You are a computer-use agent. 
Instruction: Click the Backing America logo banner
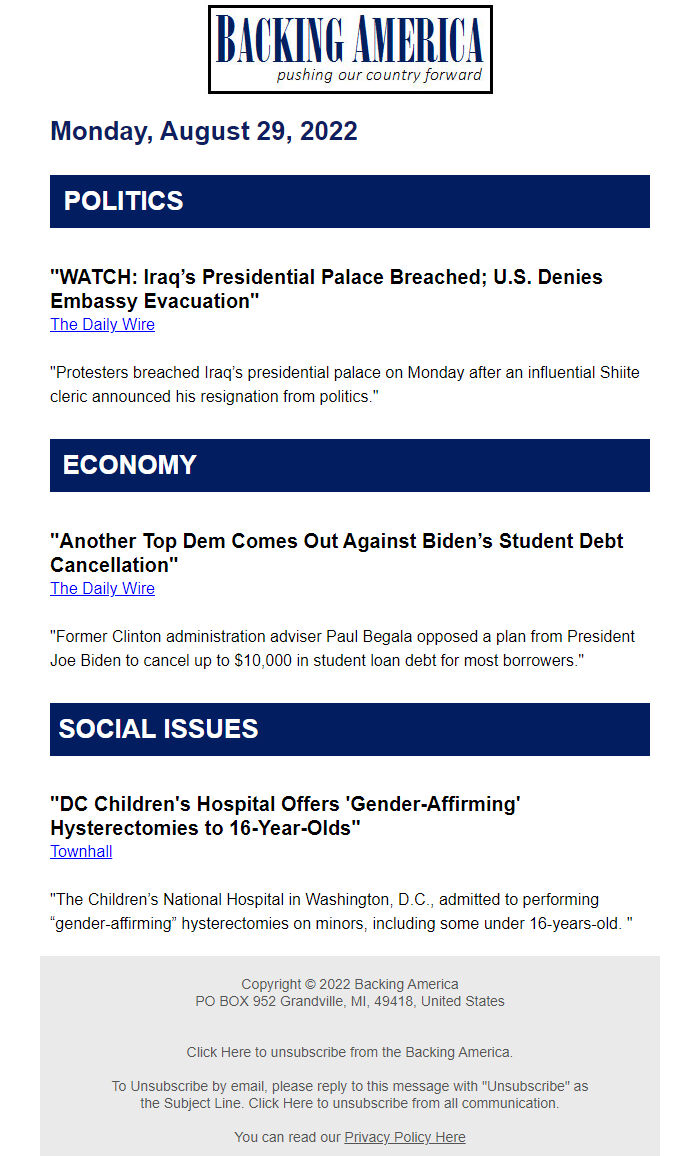pos(350,49)
